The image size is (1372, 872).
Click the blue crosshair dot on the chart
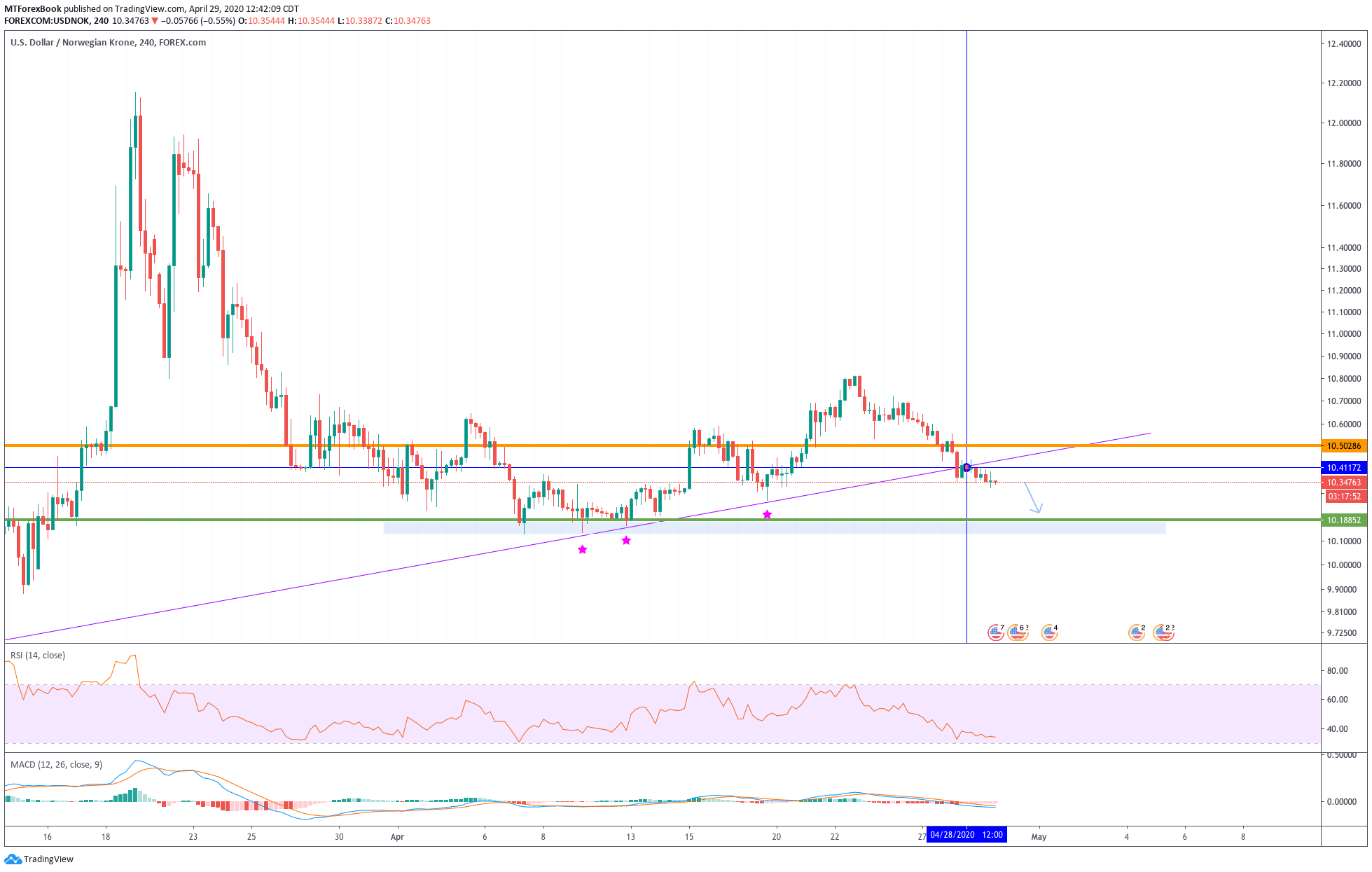966,468
